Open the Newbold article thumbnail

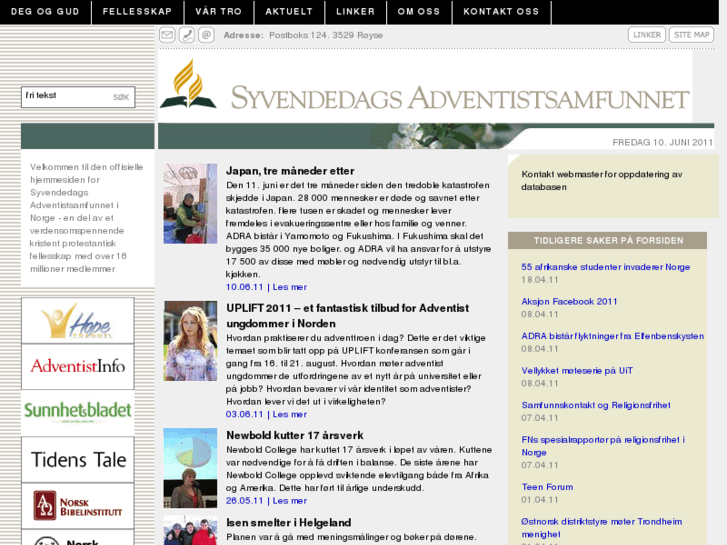point(190,468)
